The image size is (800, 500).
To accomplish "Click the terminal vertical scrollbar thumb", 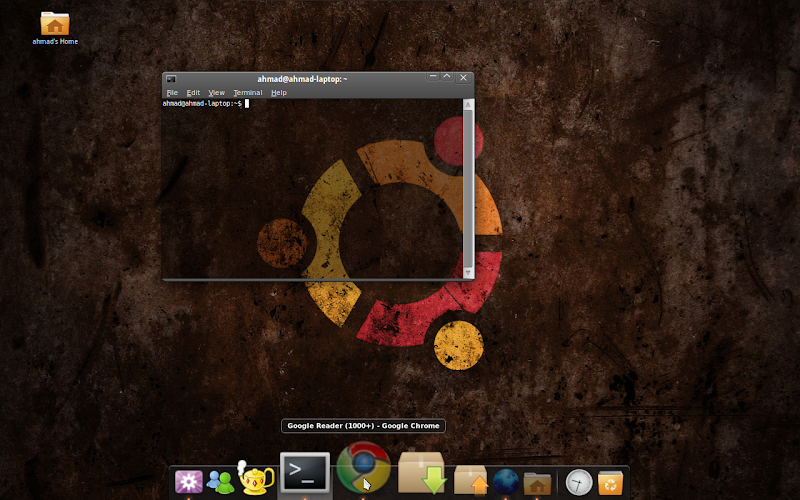I will tap(468, 188).
